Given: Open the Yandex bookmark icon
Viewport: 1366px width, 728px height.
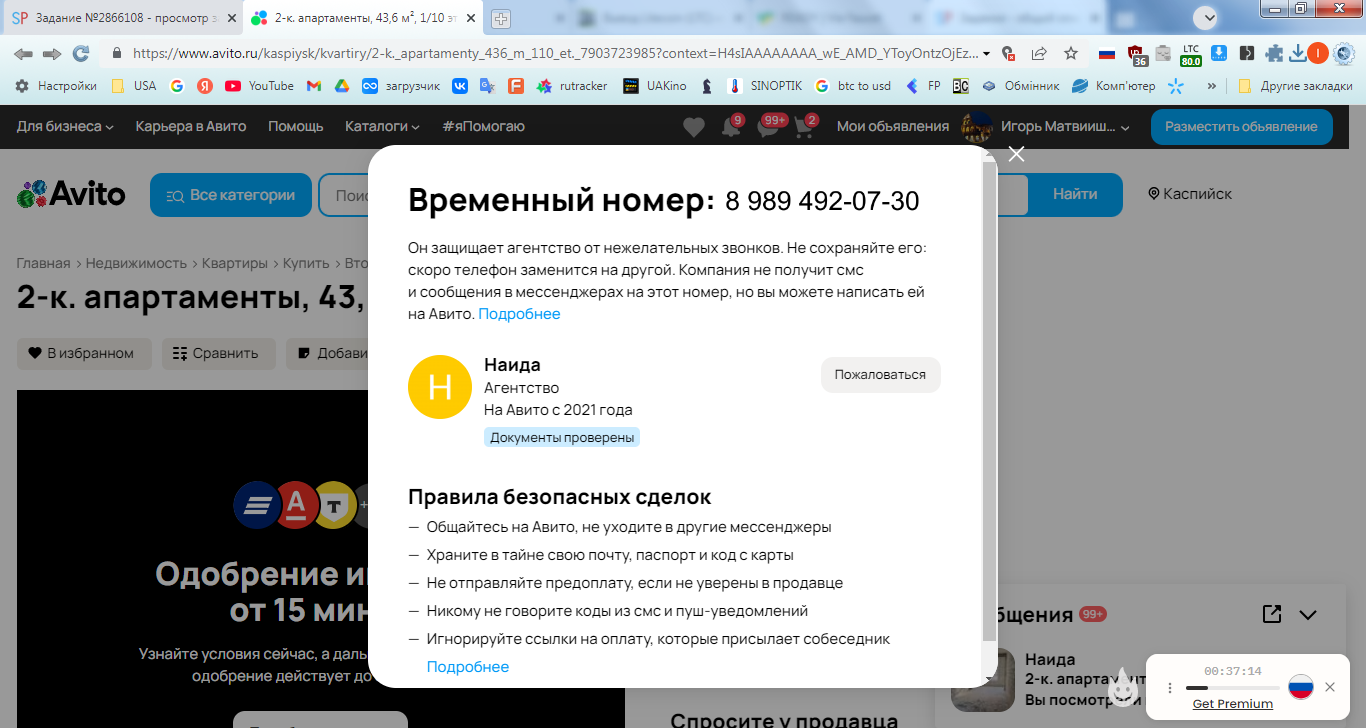Looking at the screenshot, I should [x=205, y=86].
